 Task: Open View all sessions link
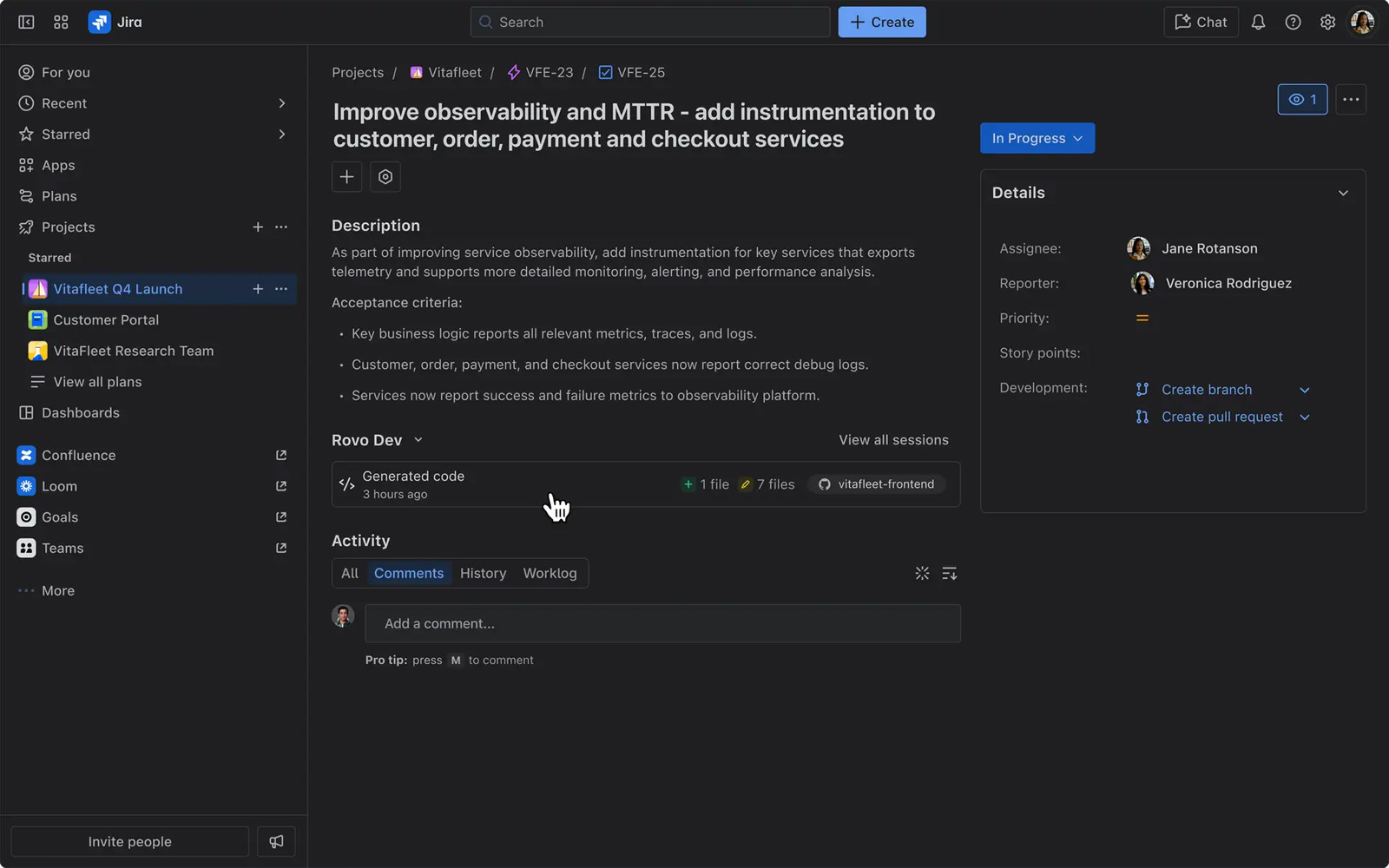(893, 440)
